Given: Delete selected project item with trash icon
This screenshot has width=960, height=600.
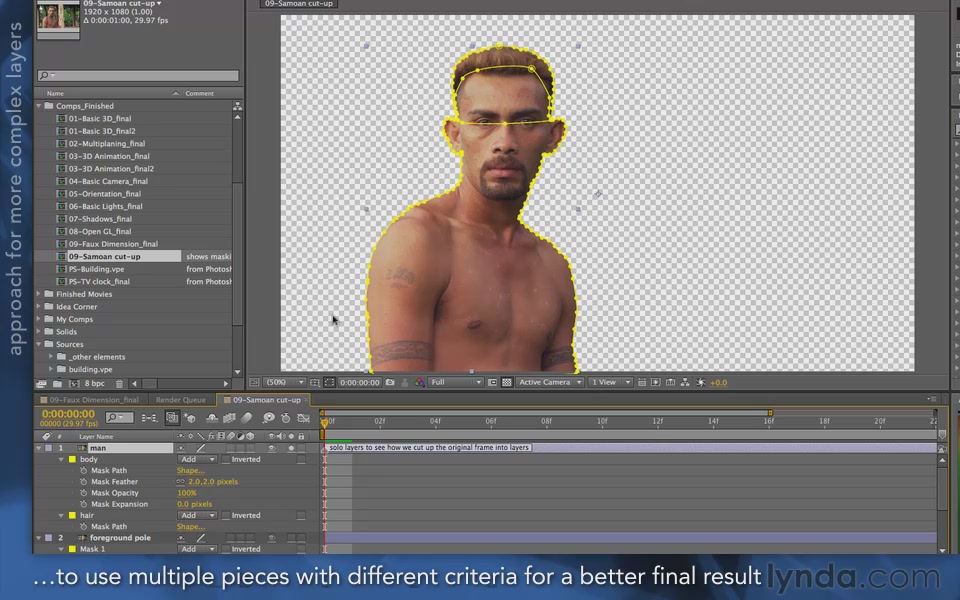Looking at the screenshot, I should click(119, 384).
